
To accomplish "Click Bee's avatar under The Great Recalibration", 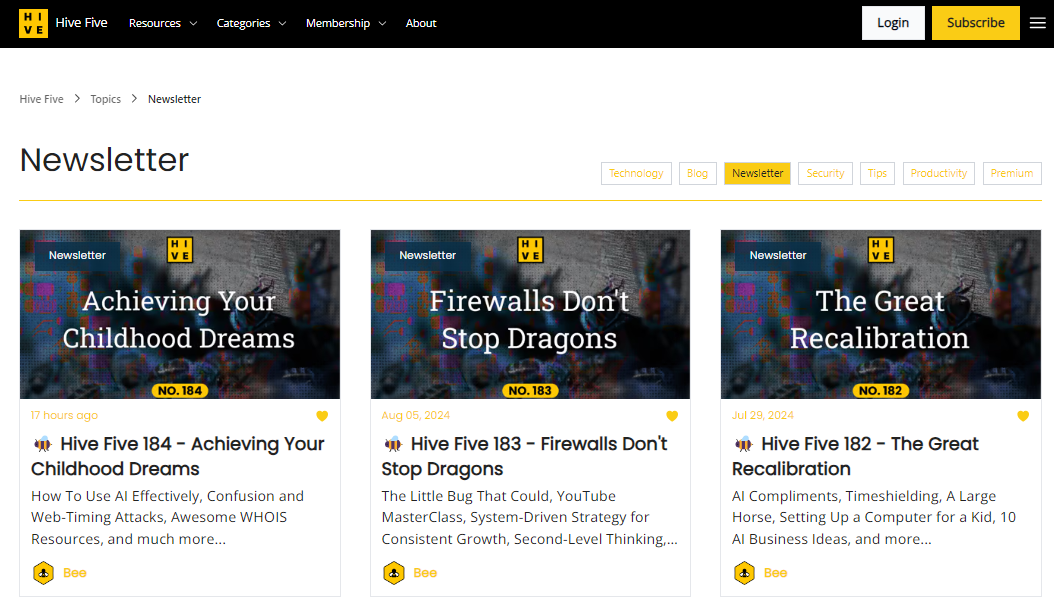I will coord(744,573).
